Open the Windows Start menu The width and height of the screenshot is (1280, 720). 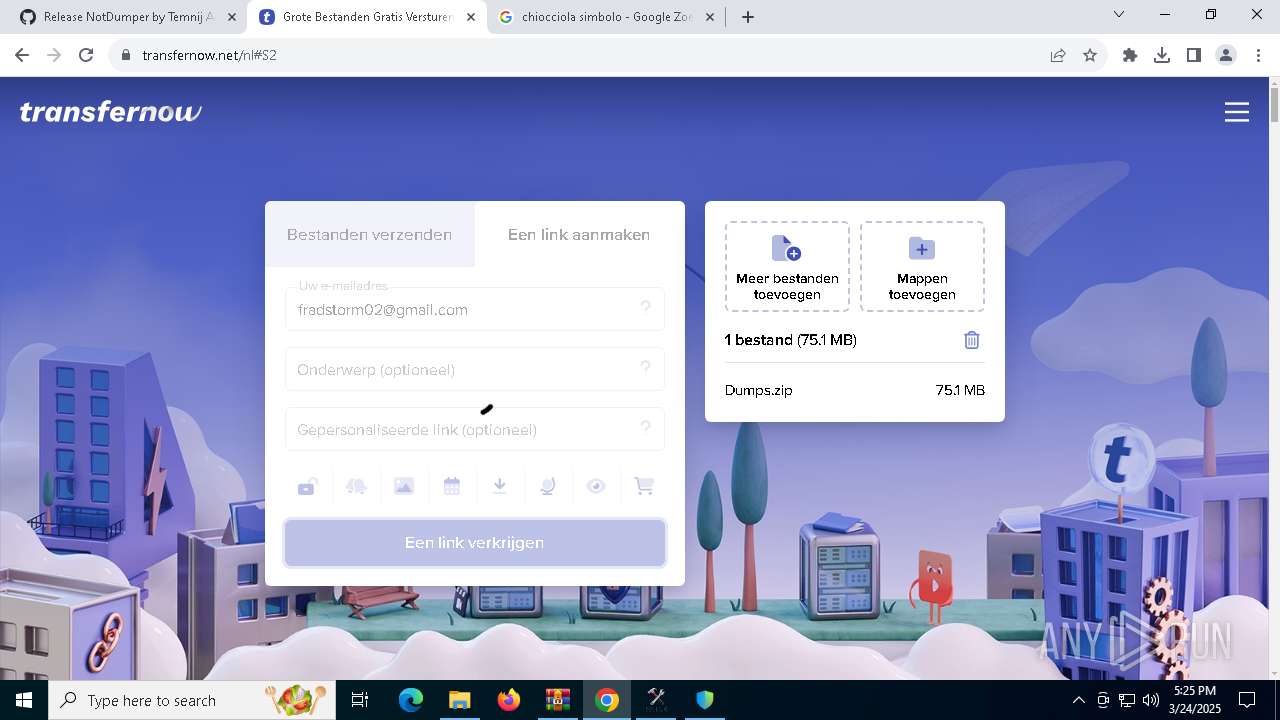coord(24,700)
